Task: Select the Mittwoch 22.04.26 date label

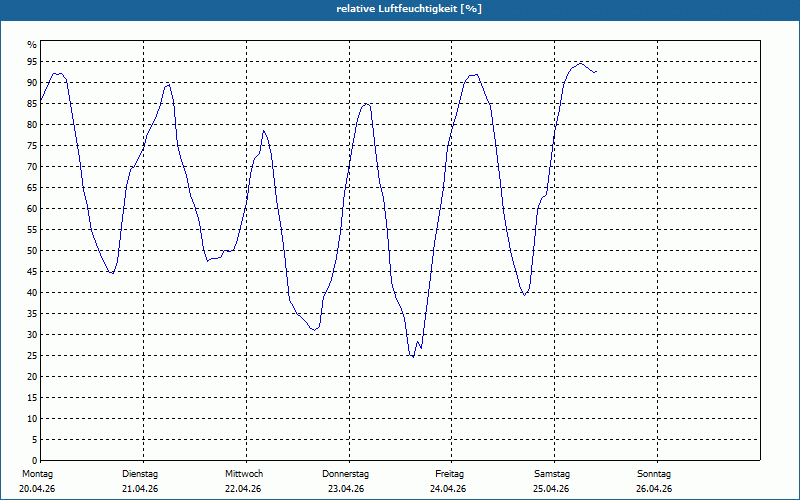Action: pos(243,481)
